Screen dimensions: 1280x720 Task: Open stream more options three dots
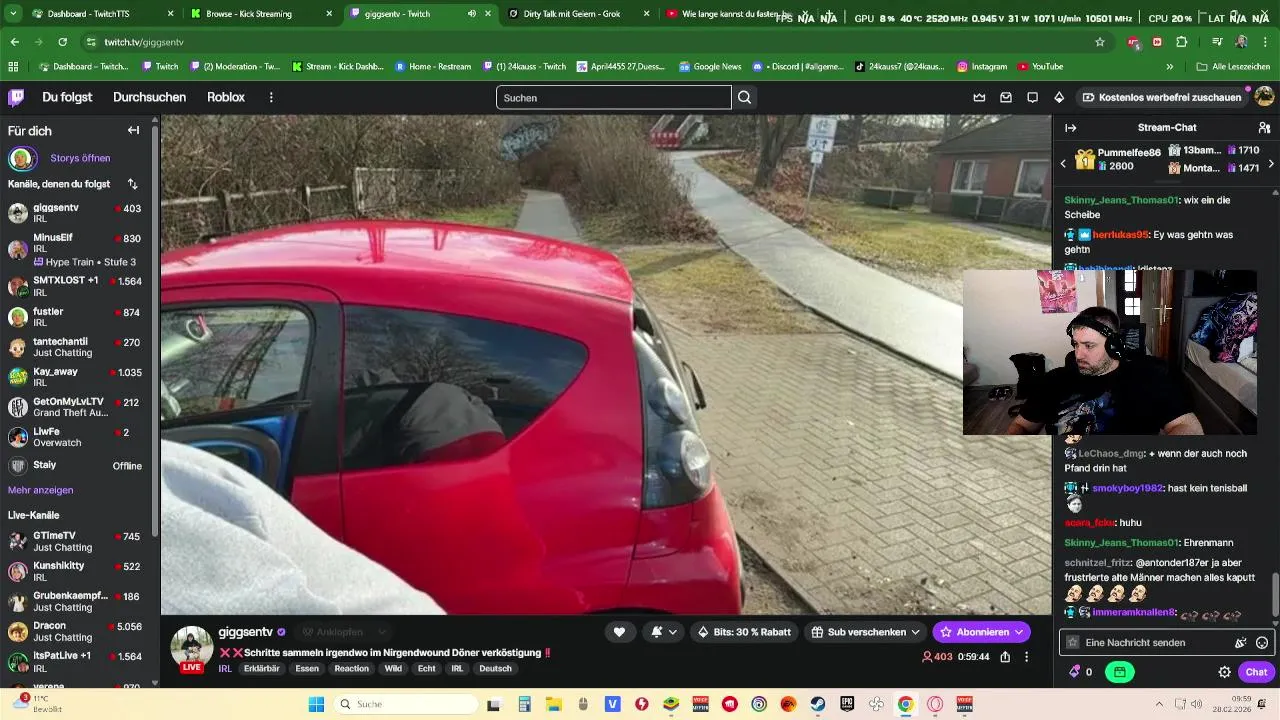pos(1027,657)
